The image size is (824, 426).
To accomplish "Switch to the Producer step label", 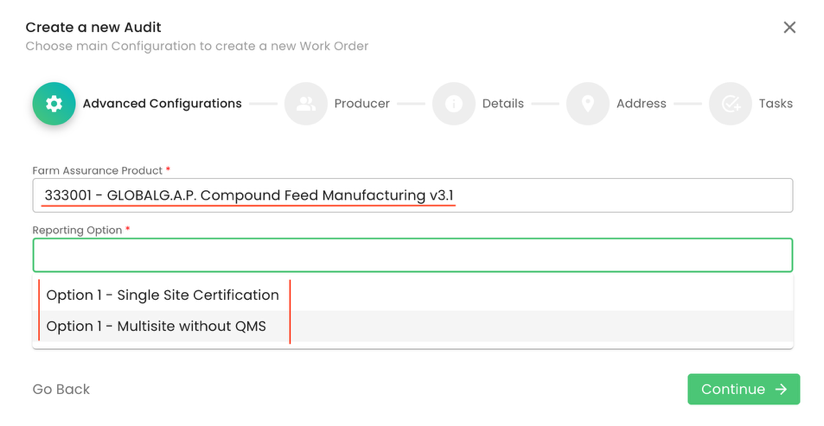I will pos(361,104).
